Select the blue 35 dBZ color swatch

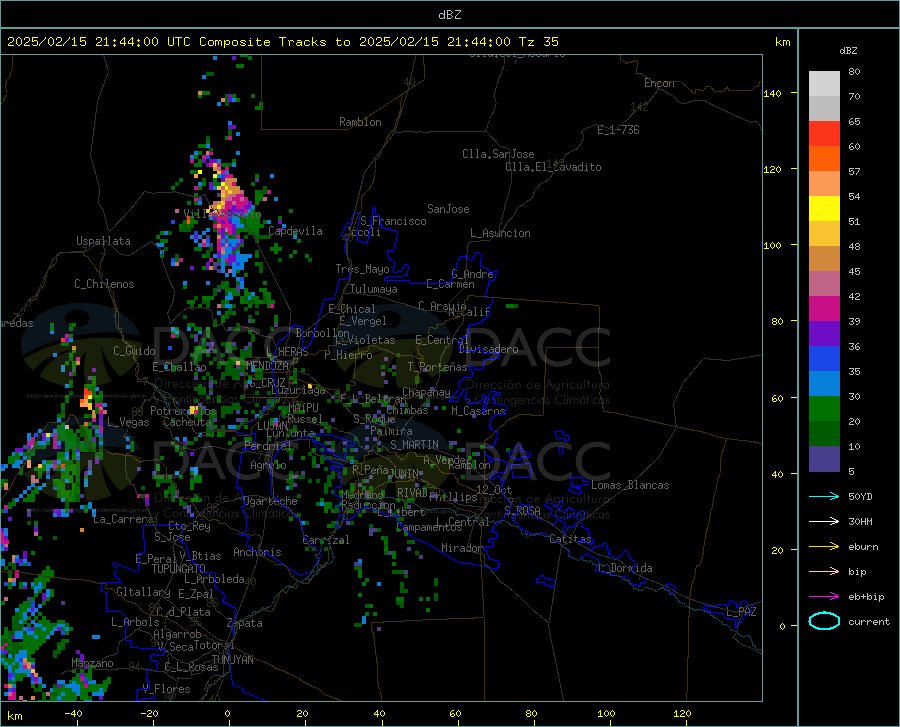click(x=824, y=359)
